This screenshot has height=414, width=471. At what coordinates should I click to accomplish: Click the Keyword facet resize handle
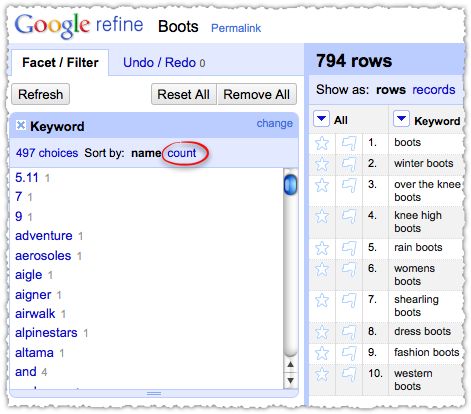(154, 393)
